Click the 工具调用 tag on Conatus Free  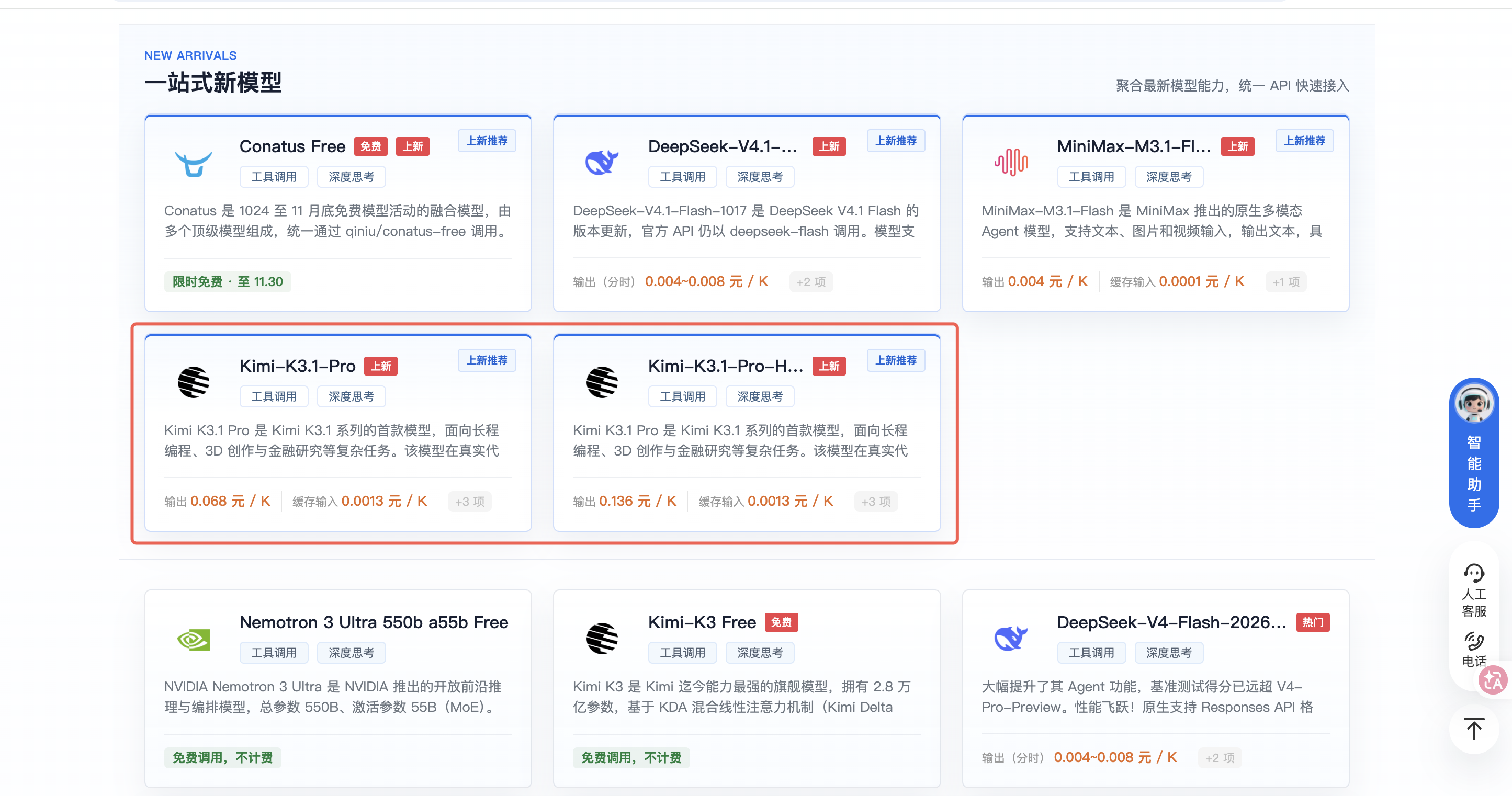tap(274, 177)
